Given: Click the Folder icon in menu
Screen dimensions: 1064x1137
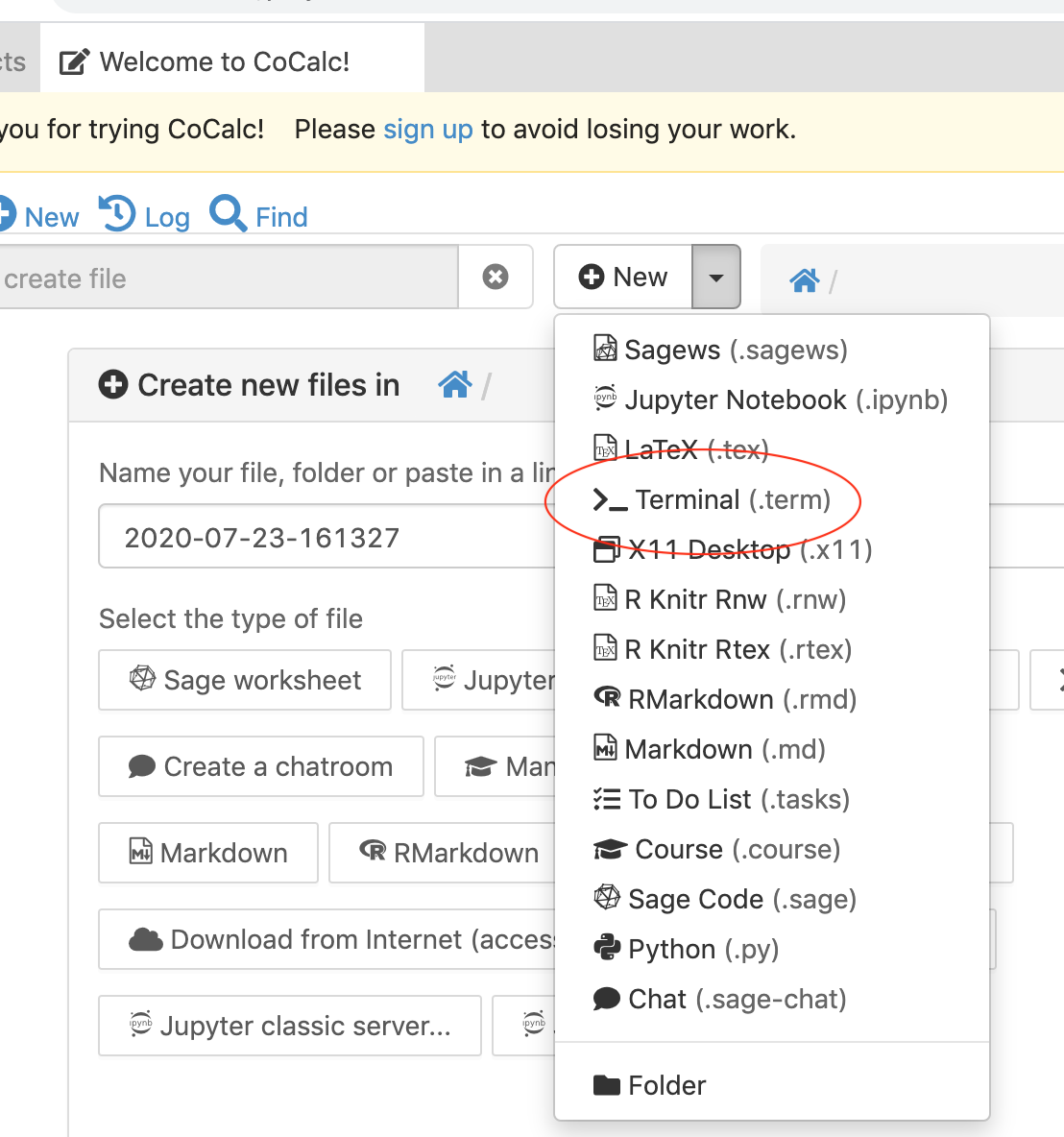Looking at the screenshot, I should pos(607,1085).
